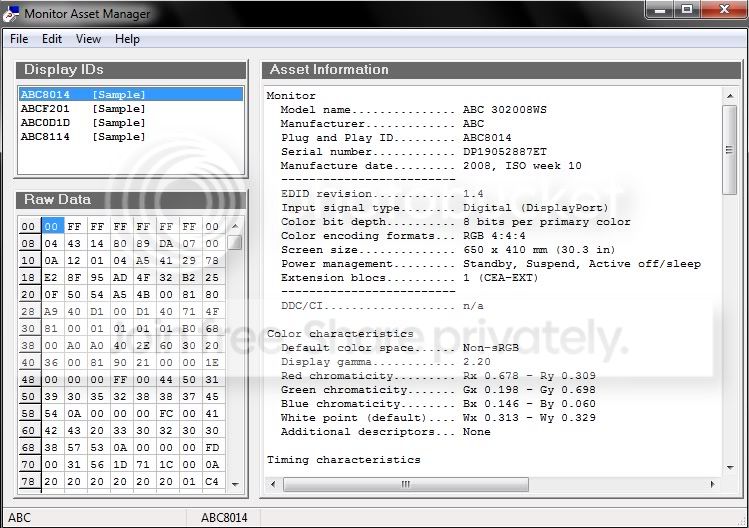Click Asset Information horizontal scroll right arrow
This screenshot has height=528, width=749.
[x=712, y=484]
